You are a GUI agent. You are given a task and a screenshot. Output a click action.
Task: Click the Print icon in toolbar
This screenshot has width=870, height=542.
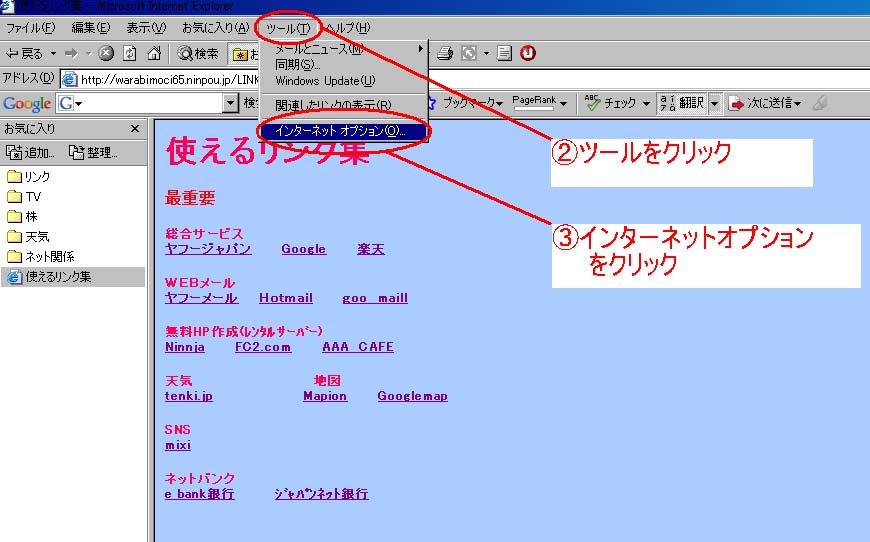(444, 53)
